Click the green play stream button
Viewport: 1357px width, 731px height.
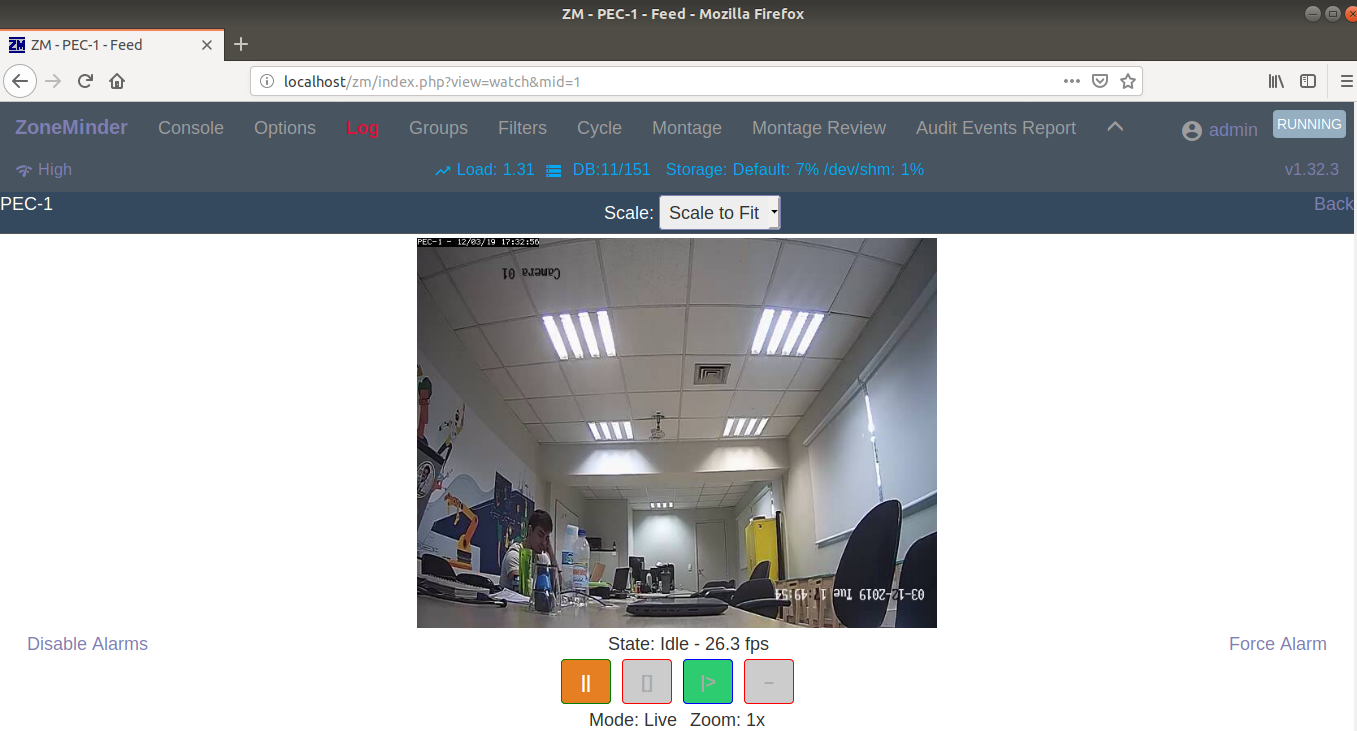707,682
